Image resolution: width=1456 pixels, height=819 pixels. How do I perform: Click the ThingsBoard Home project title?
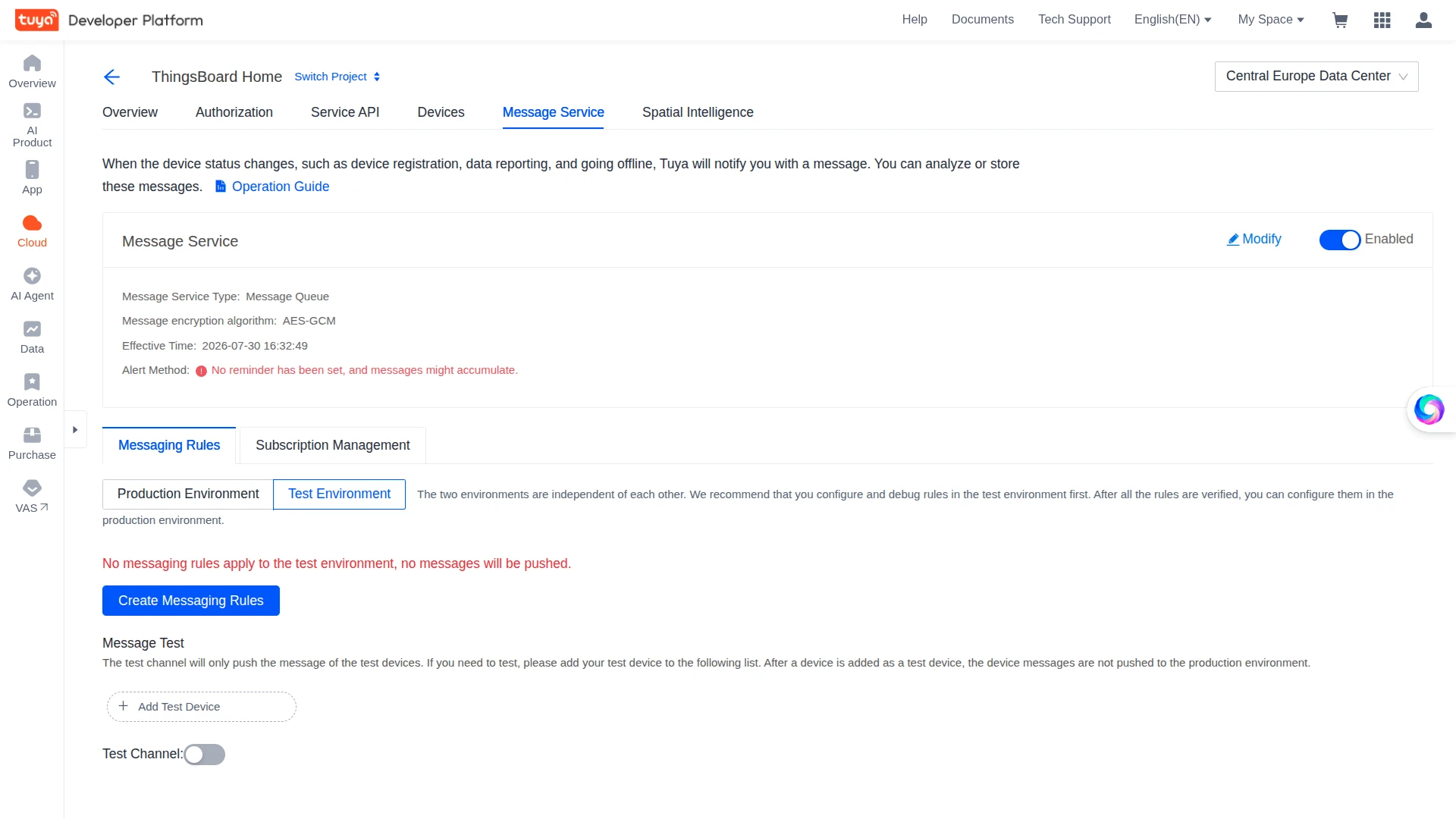tap(217, 77)
